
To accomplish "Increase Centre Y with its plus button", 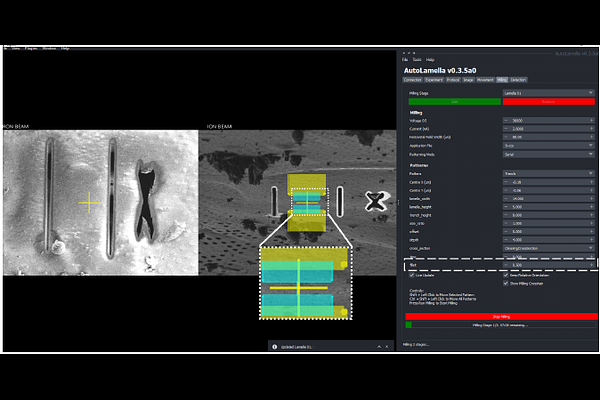I will click(x=591, y=190).
